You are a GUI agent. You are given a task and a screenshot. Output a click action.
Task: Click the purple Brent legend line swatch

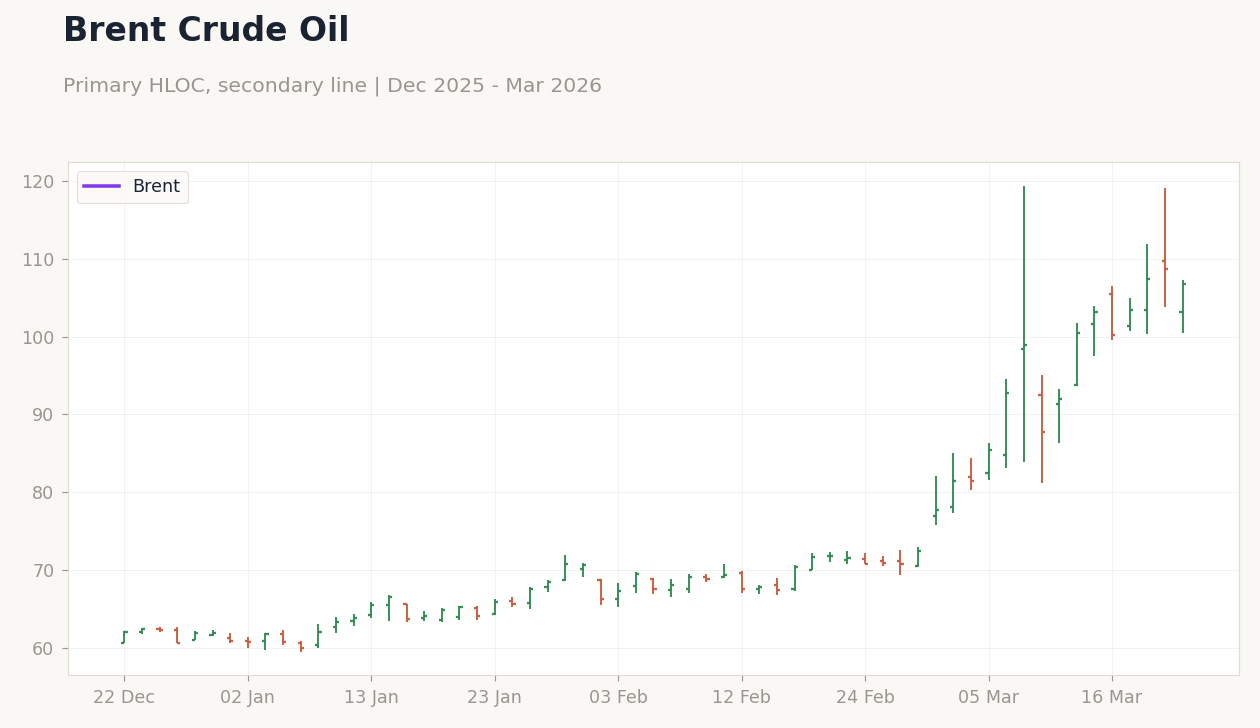[101, 187]
